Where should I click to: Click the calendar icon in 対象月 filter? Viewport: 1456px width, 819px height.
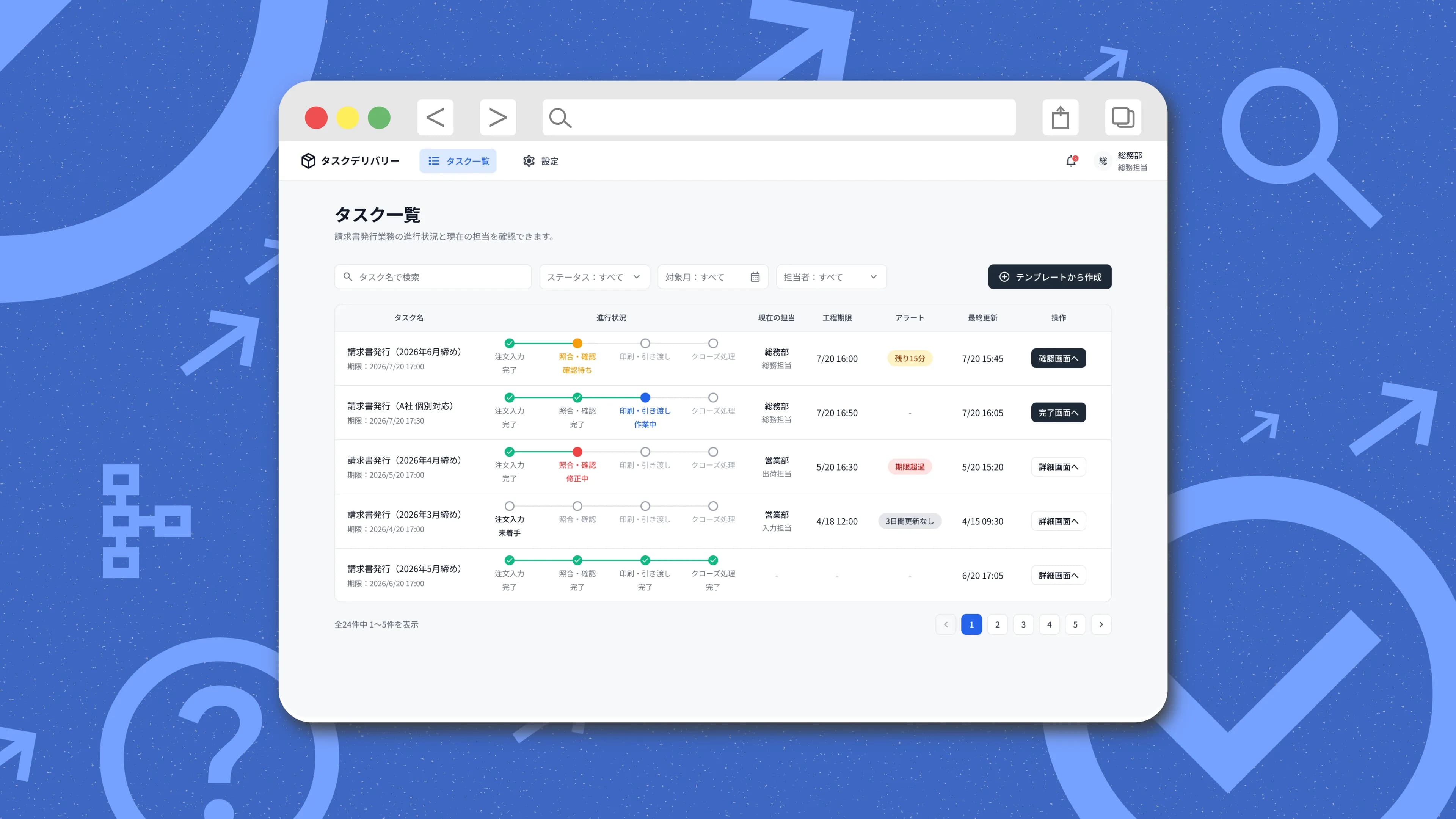(x=755, y=277)
